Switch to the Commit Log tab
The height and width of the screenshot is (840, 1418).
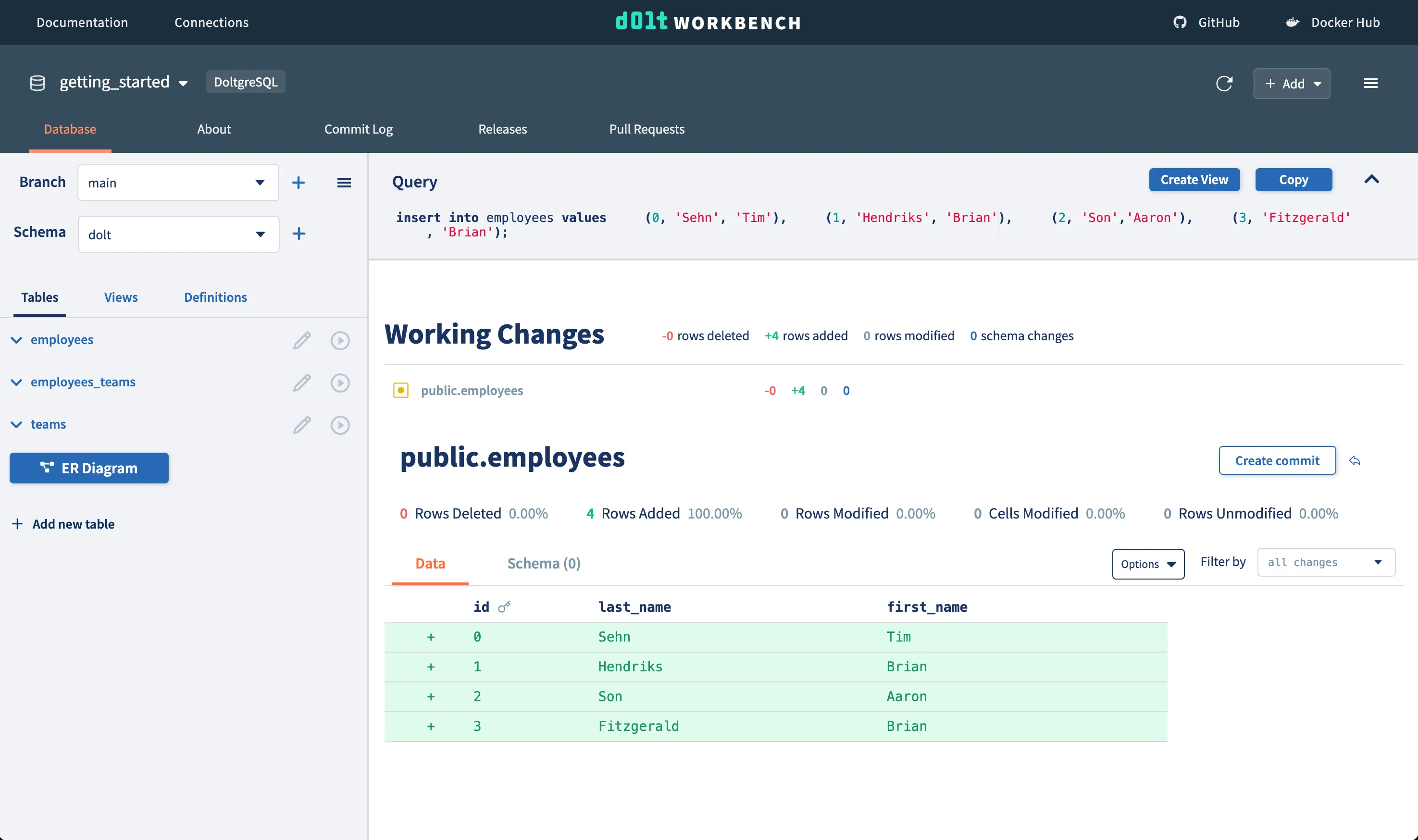click(358, 129)
